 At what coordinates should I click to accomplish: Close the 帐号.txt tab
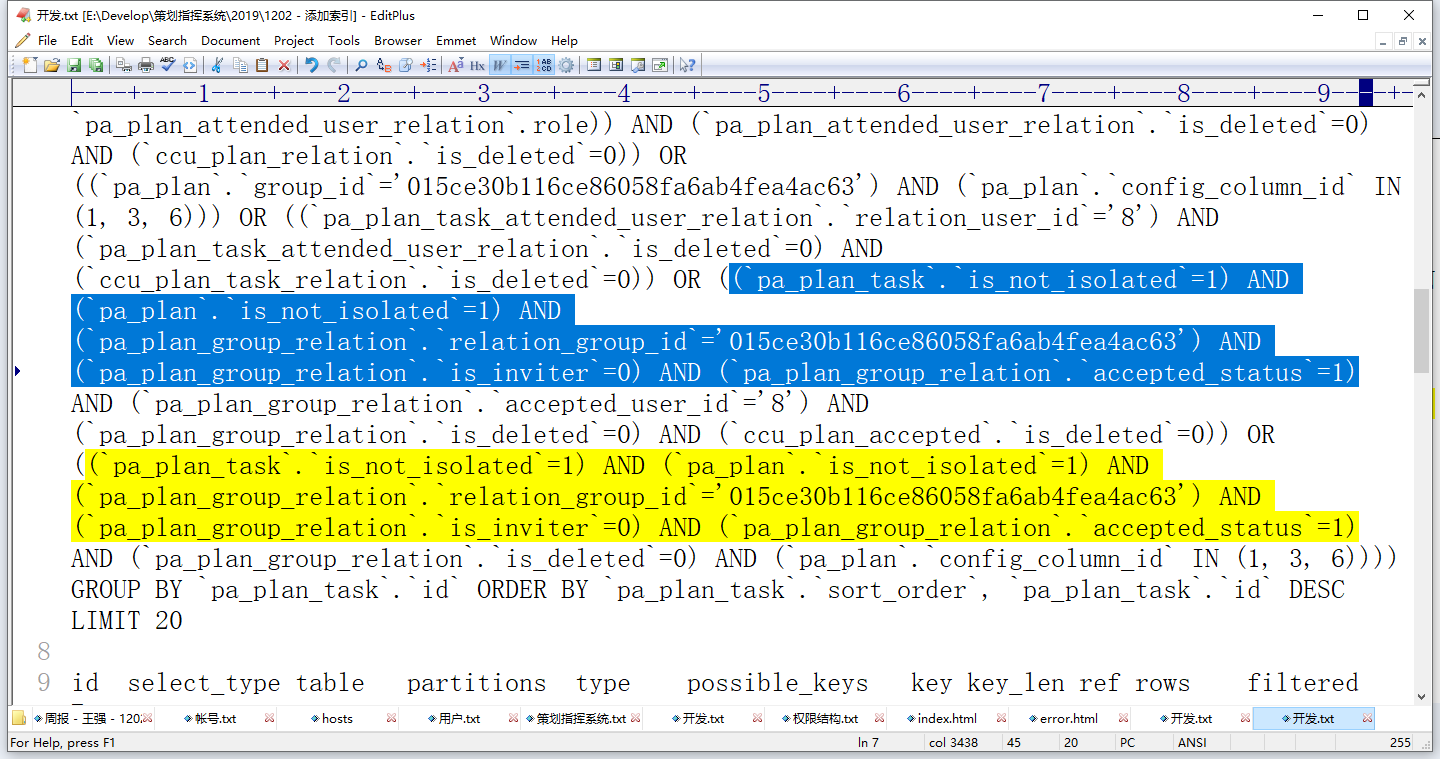[x=269, y=718]
